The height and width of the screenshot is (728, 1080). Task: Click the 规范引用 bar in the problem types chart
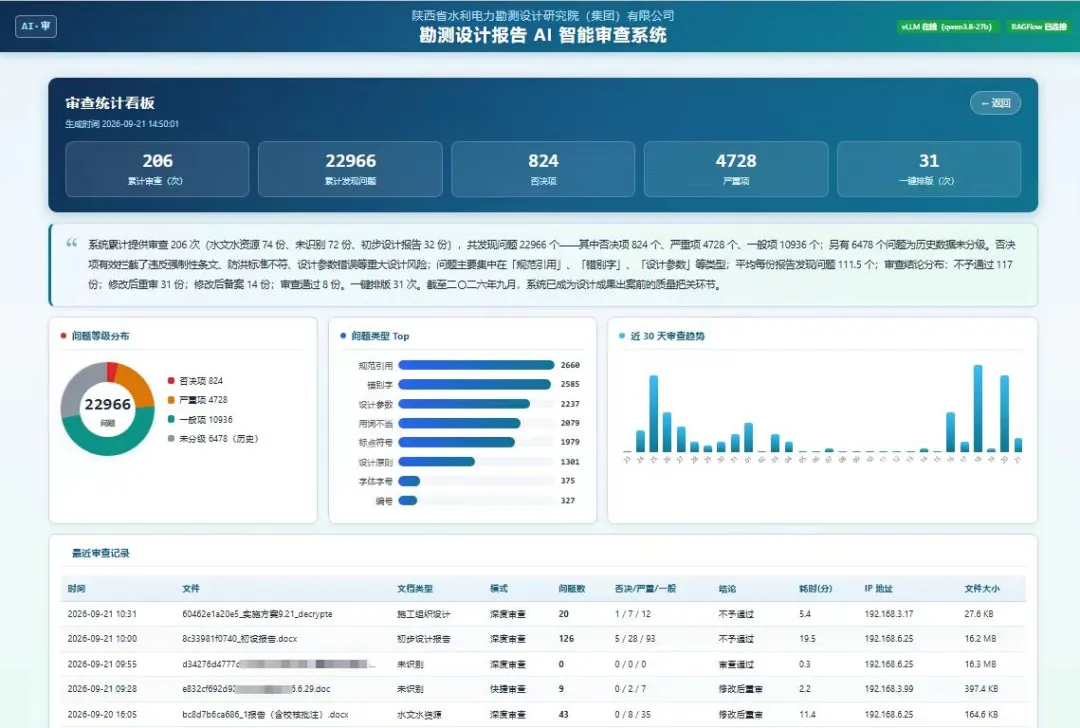[x=476, y=365]
